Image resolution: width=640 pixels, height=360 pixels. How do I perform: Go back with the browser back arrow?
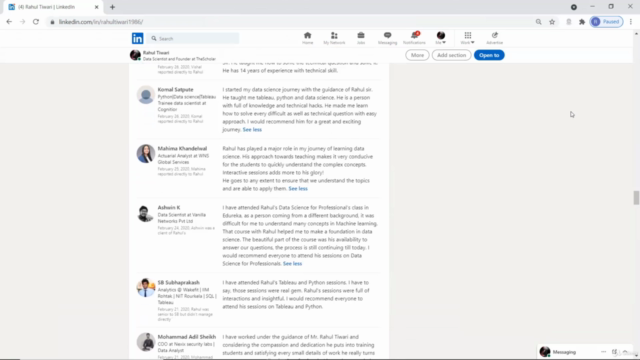click(9, 22)
